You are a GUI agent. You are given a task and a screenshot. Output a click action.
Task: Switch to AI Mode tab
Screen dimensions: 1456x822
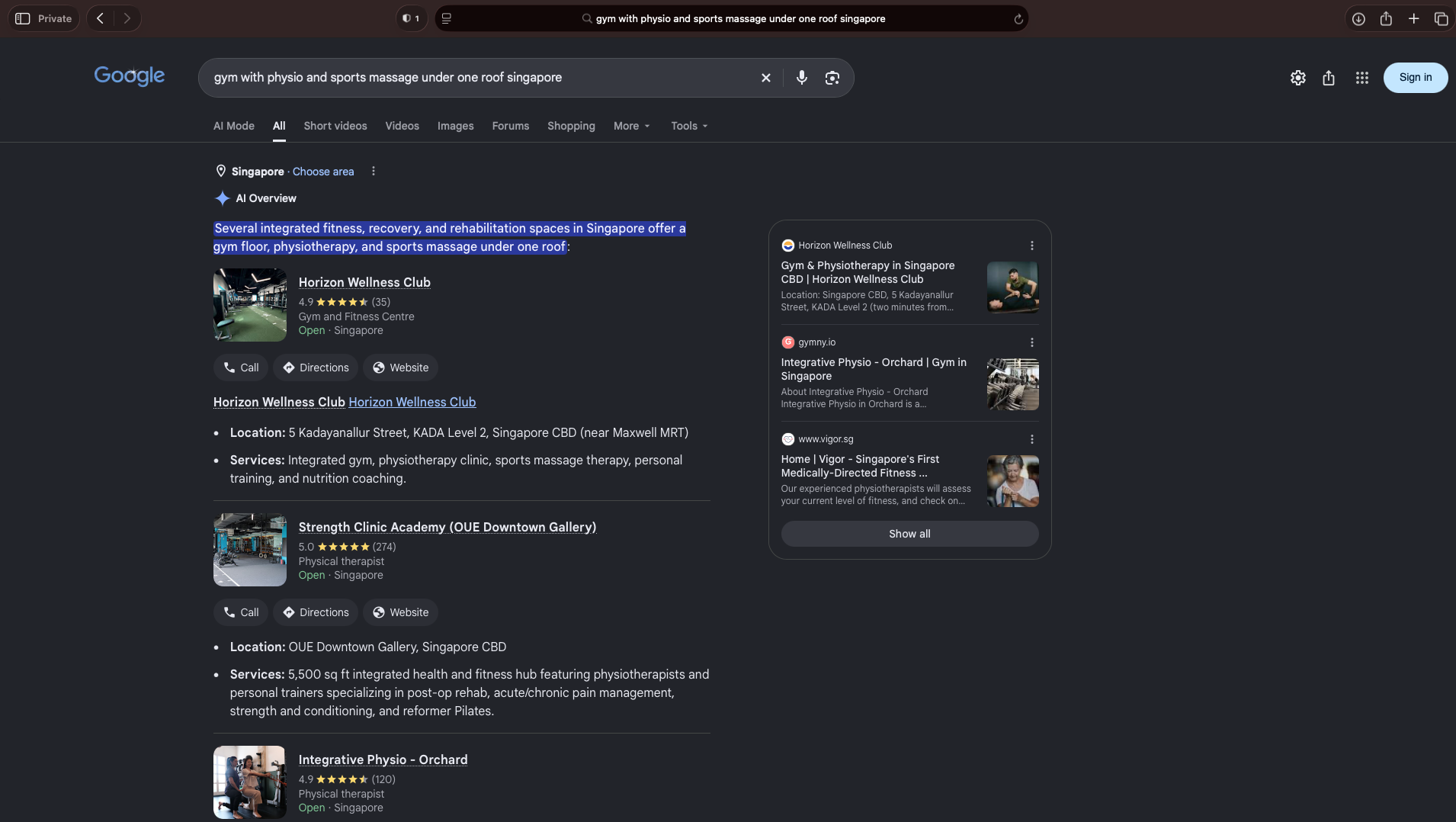(233, 127)
